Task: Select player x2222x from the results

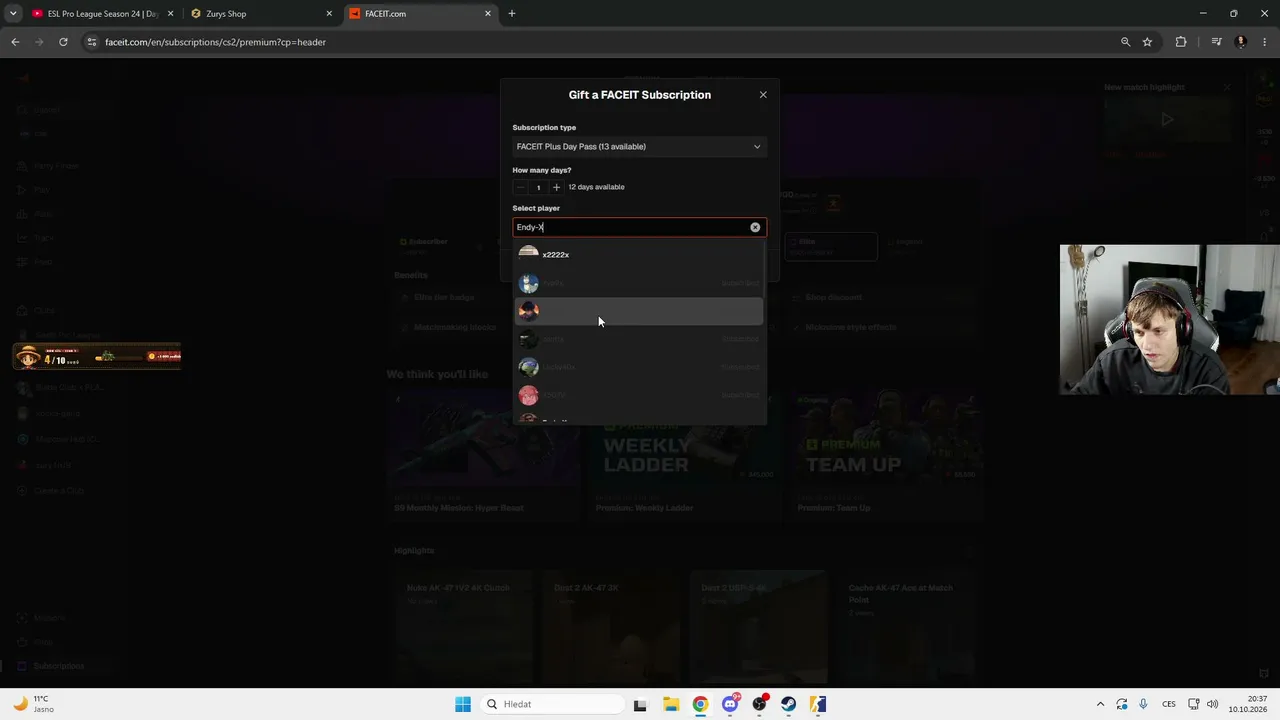Action: pyautogui.click(x=639, y=255)
